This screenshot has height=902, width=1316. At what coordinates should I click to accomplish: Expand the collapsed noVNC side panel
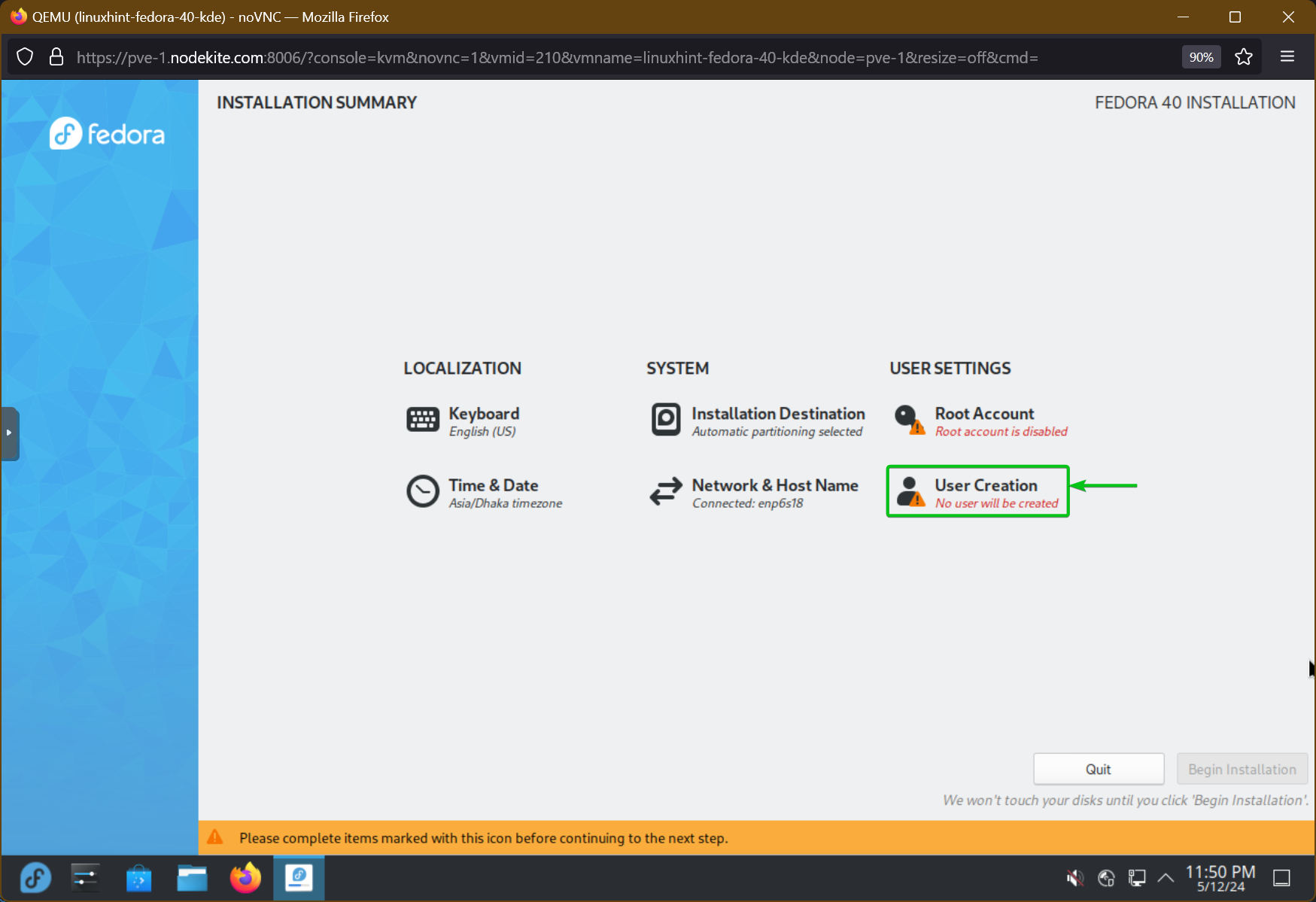[x=10, y=433]
